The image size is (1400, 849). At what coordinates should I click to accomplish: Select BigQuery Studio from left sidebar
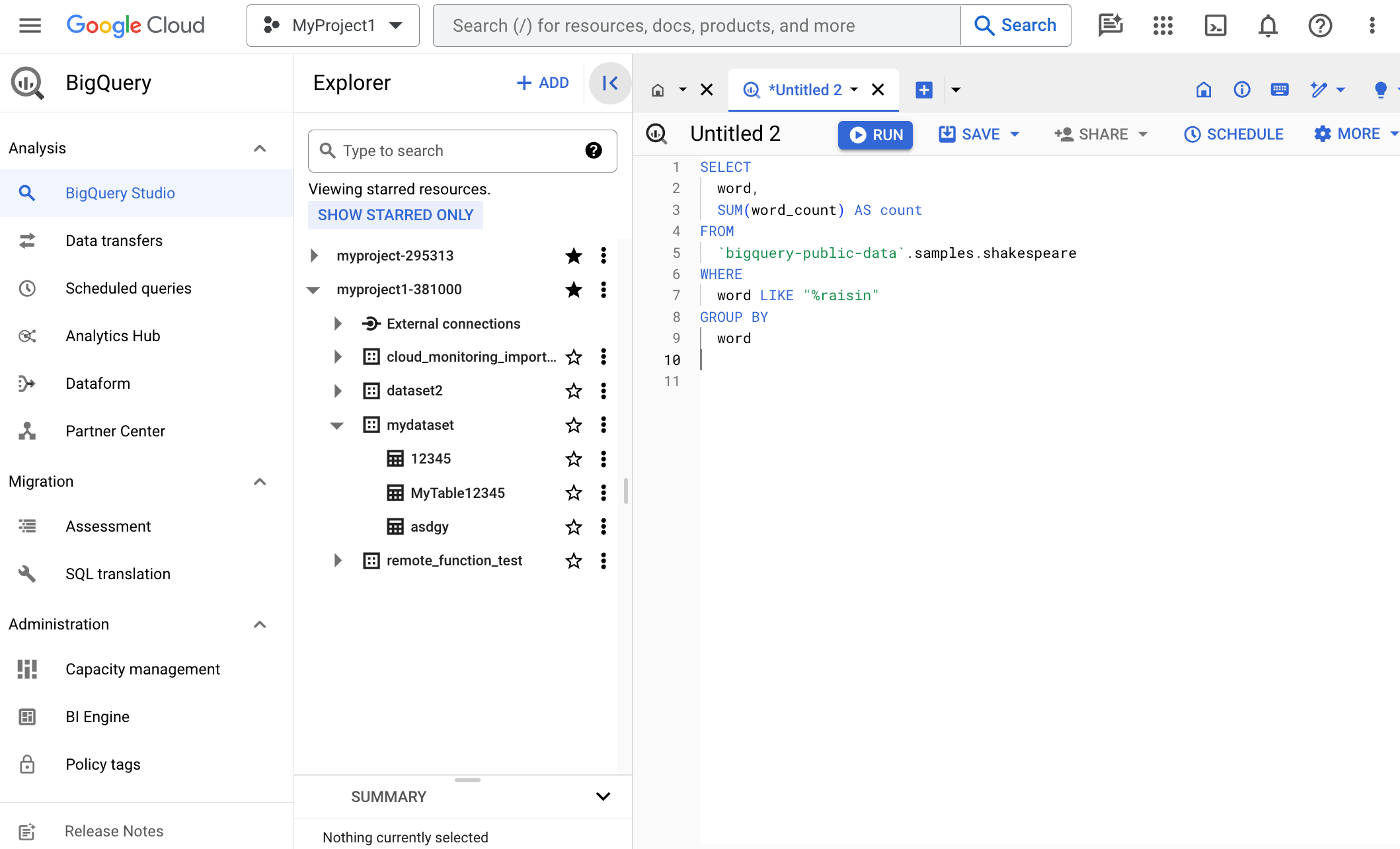[x=119, y=193]
